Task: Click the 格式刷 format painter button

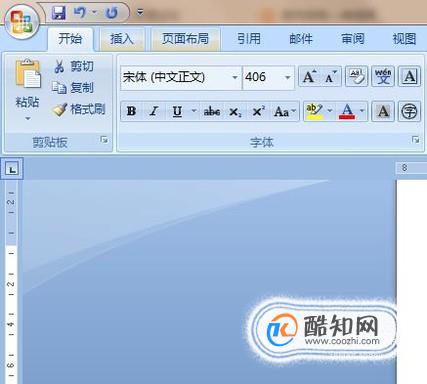Action: (79, 109)
